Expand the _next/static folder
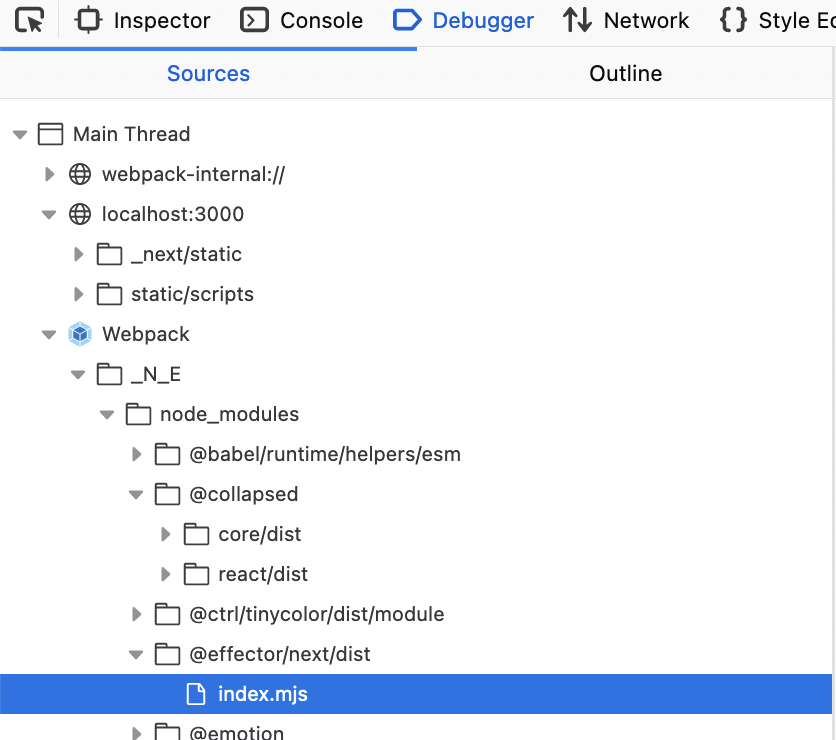This screenshot has width=836, height=740. coord(79,254)
